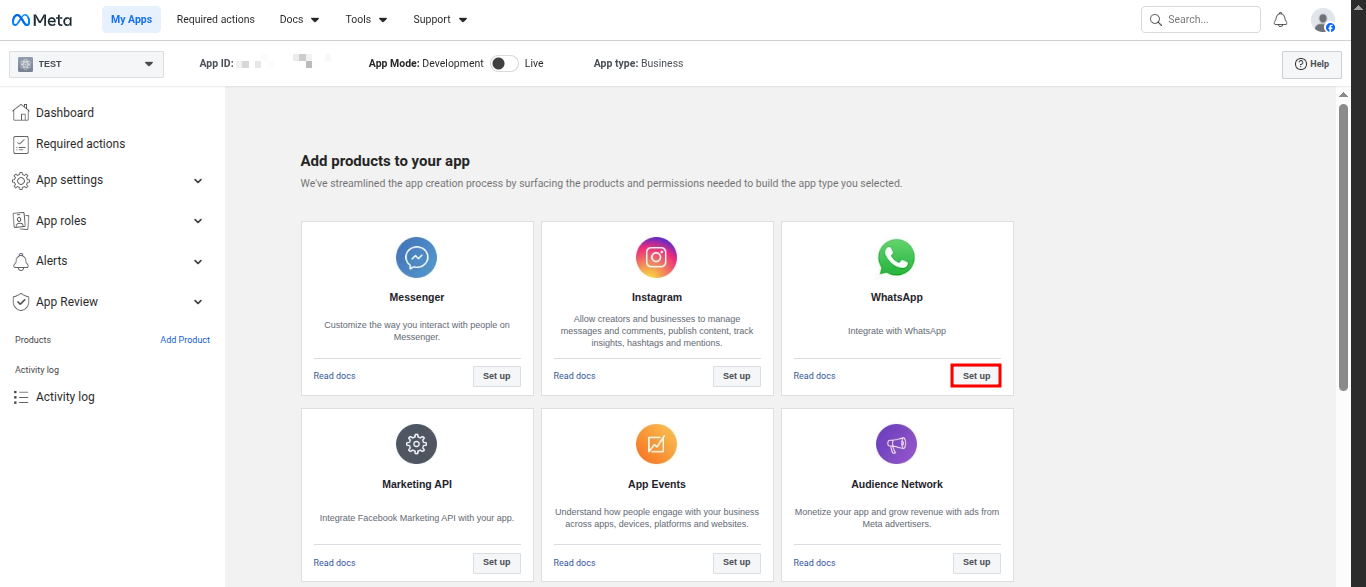Open the Docs menu

[x=299, y=20]
